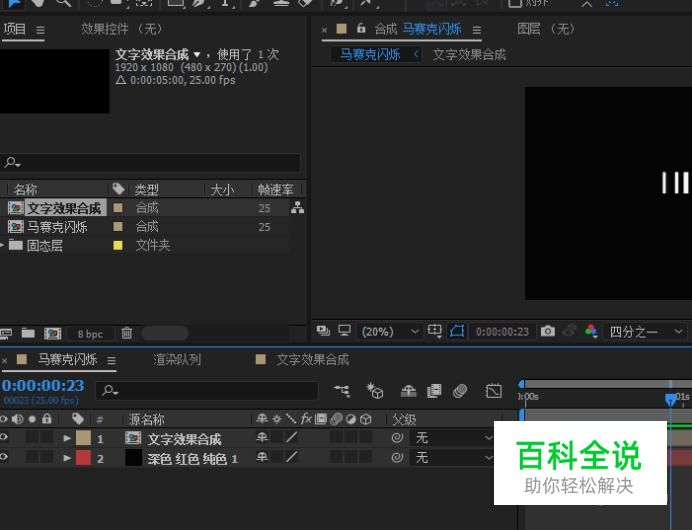
Task: Click parent pick whip for 深色 红色 纯色 1
Action: point(397,458)
